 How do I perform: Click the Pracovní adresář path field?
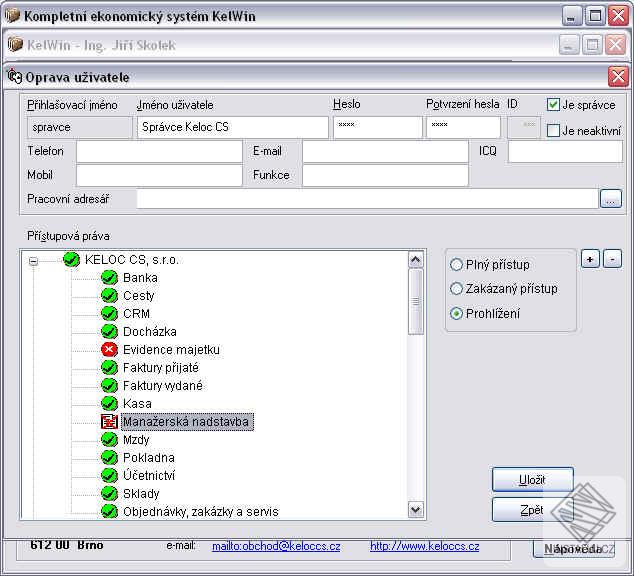368,199
